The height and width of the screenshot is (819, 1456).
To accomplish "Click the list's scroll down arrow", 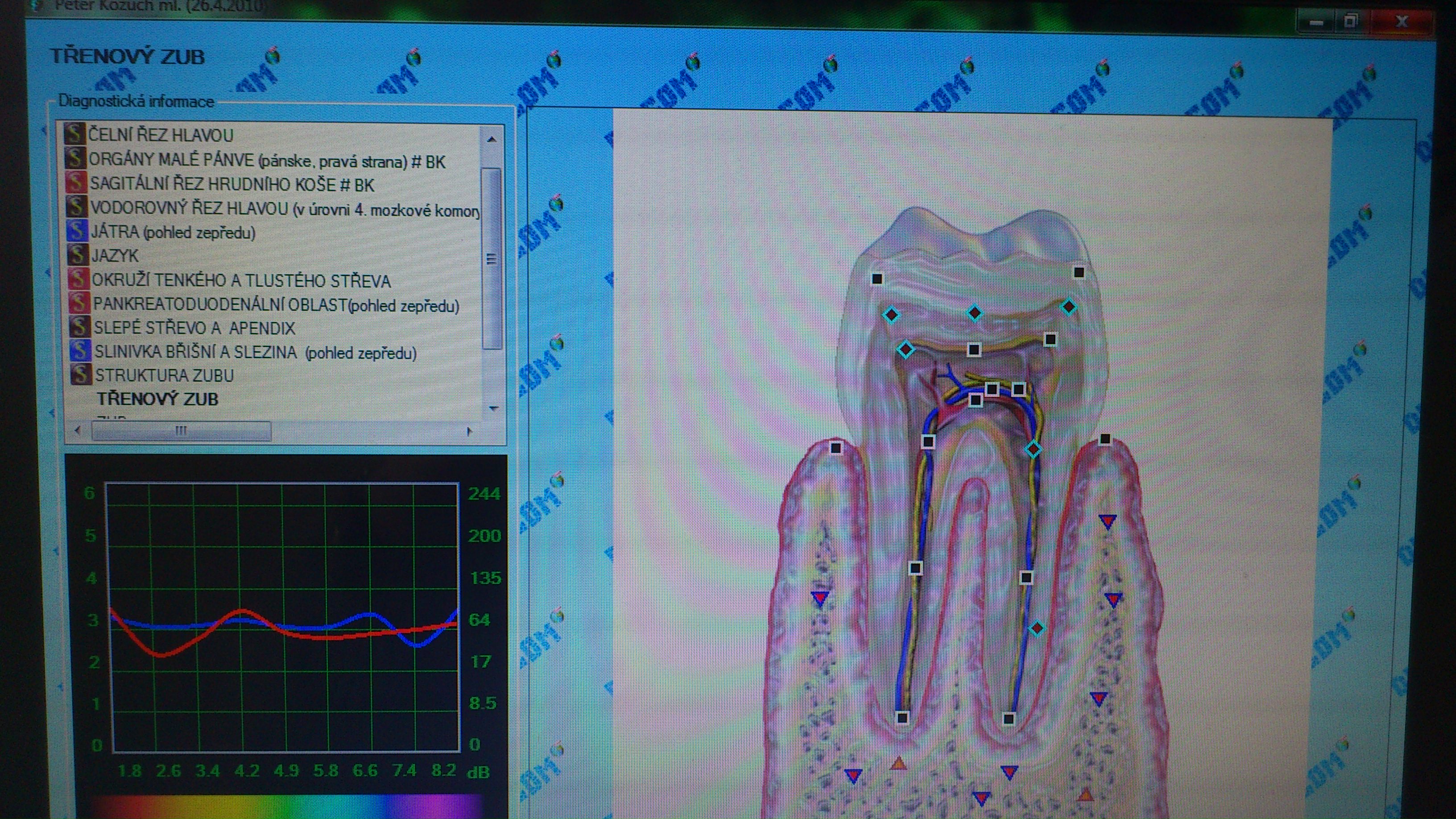I will (493, 408).
